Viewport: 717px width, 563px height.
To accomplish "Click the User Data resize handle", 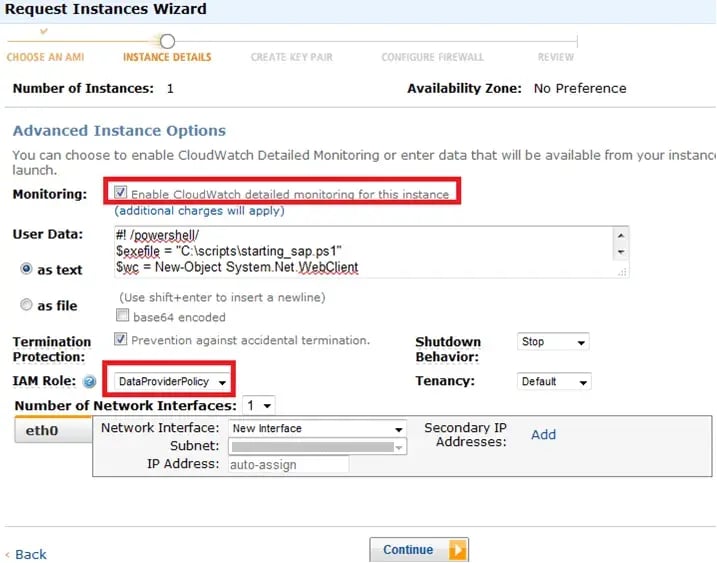I will (x=622, y=272).
